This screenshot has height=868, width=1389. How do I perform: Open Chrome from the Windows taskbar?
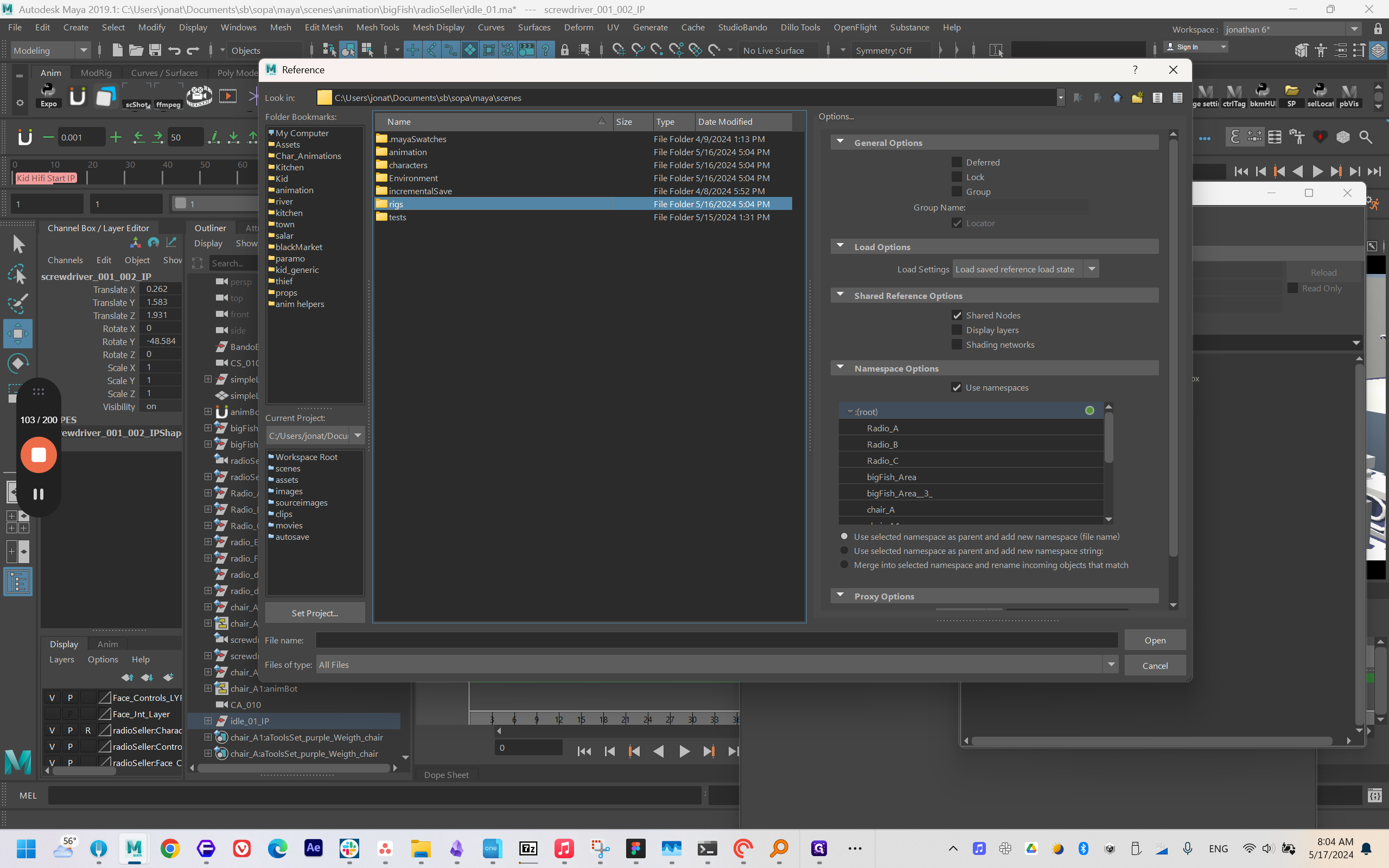pos(170,848)
